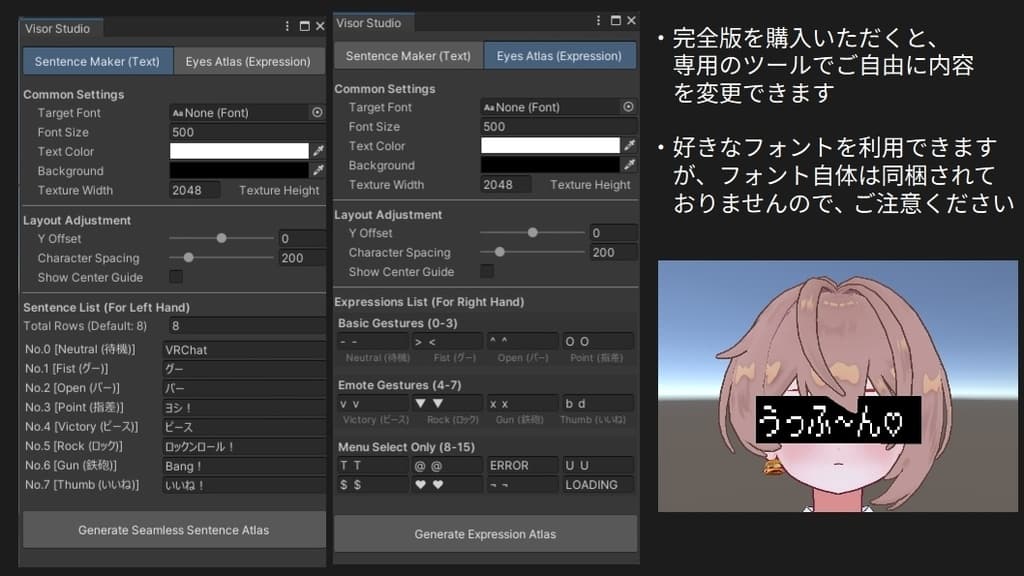Image resolution: width=1024 pixels, height=576 pixels.
Task: Collapse the Common Settings section
Action: pos(72,94)
